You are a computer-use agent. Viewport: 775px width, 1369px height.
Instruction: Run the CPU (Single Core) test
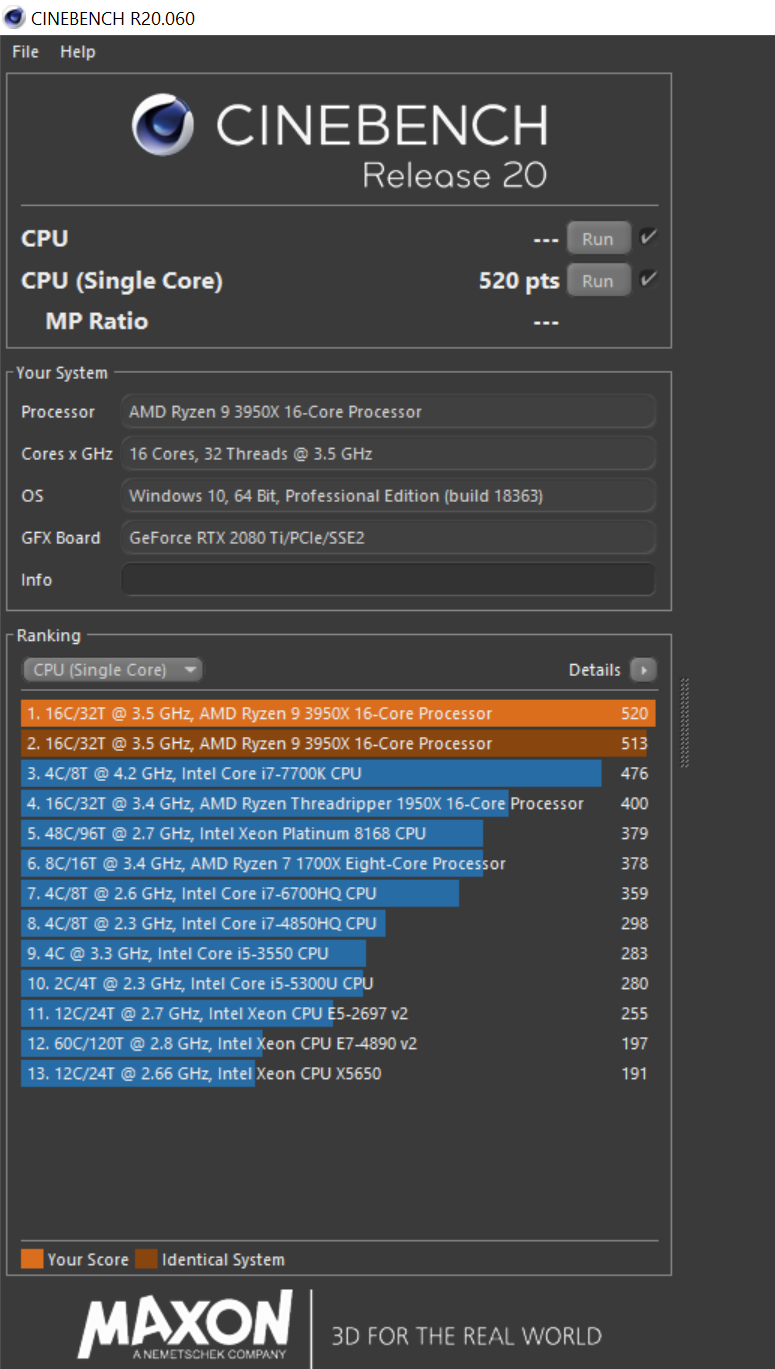598,281
